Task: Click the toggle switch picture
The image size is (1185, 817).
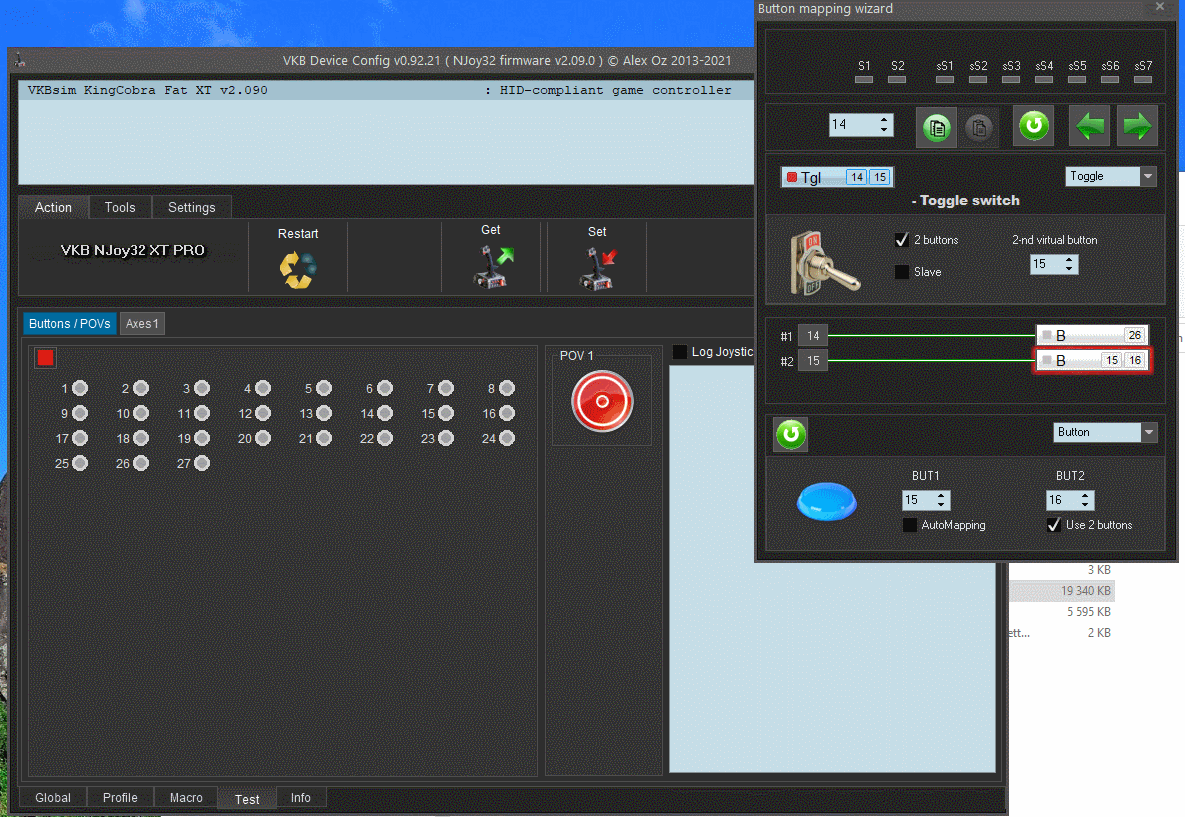Action: pos(823,263)
